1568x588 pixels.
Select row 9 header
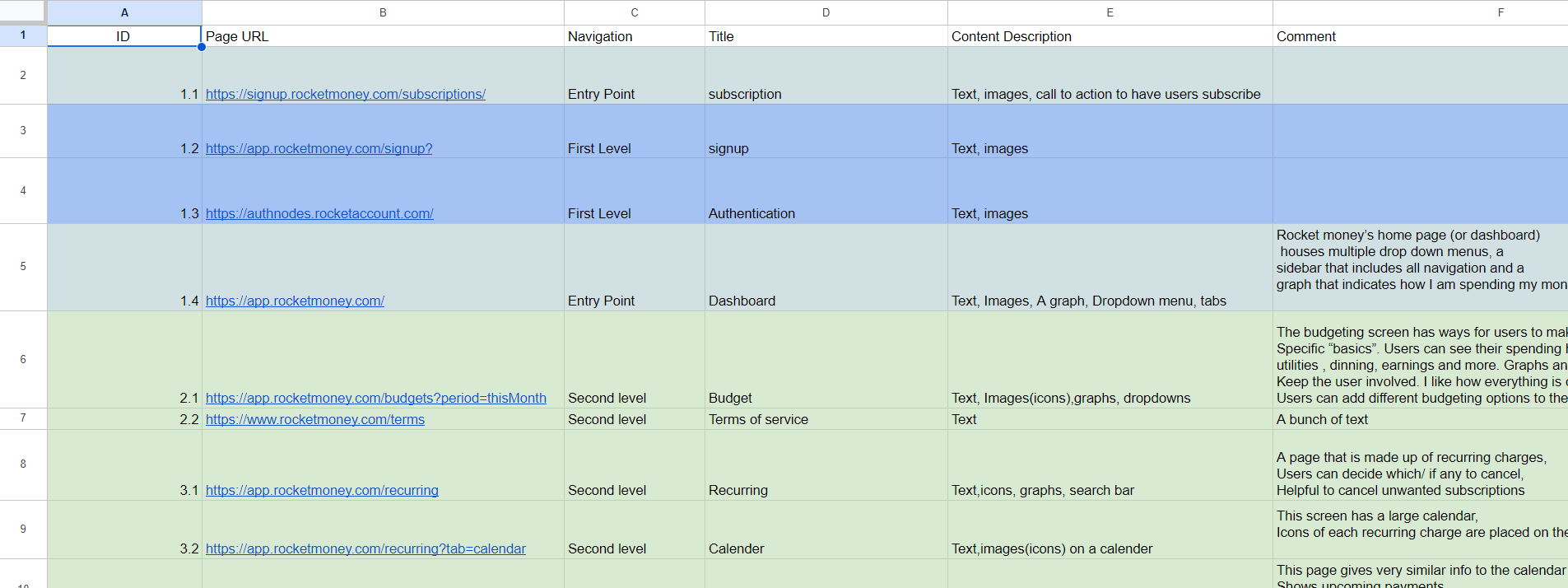coord(23,529)
